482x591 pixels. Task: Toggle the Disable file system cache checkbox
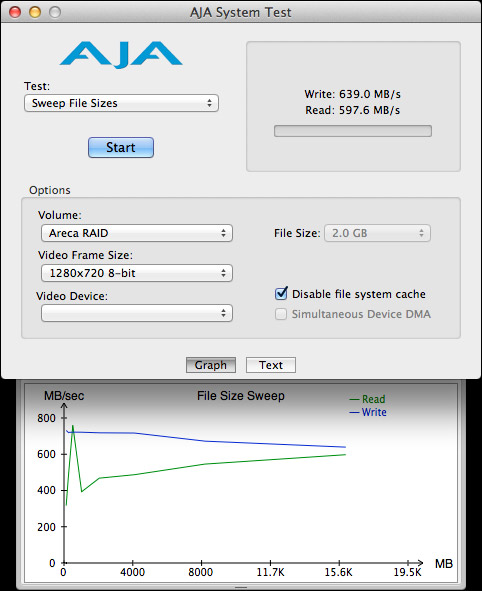(x=281, y=294)
